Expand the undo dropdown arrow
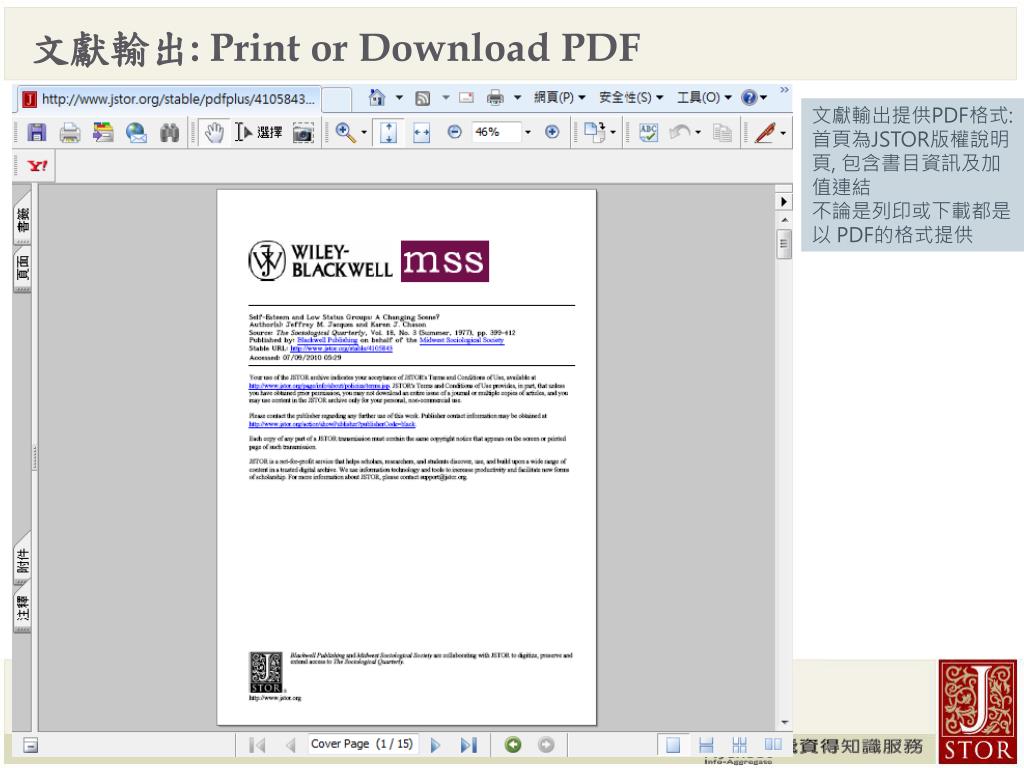This screenshot has height=768, width=1024. (x=698, y=133)
